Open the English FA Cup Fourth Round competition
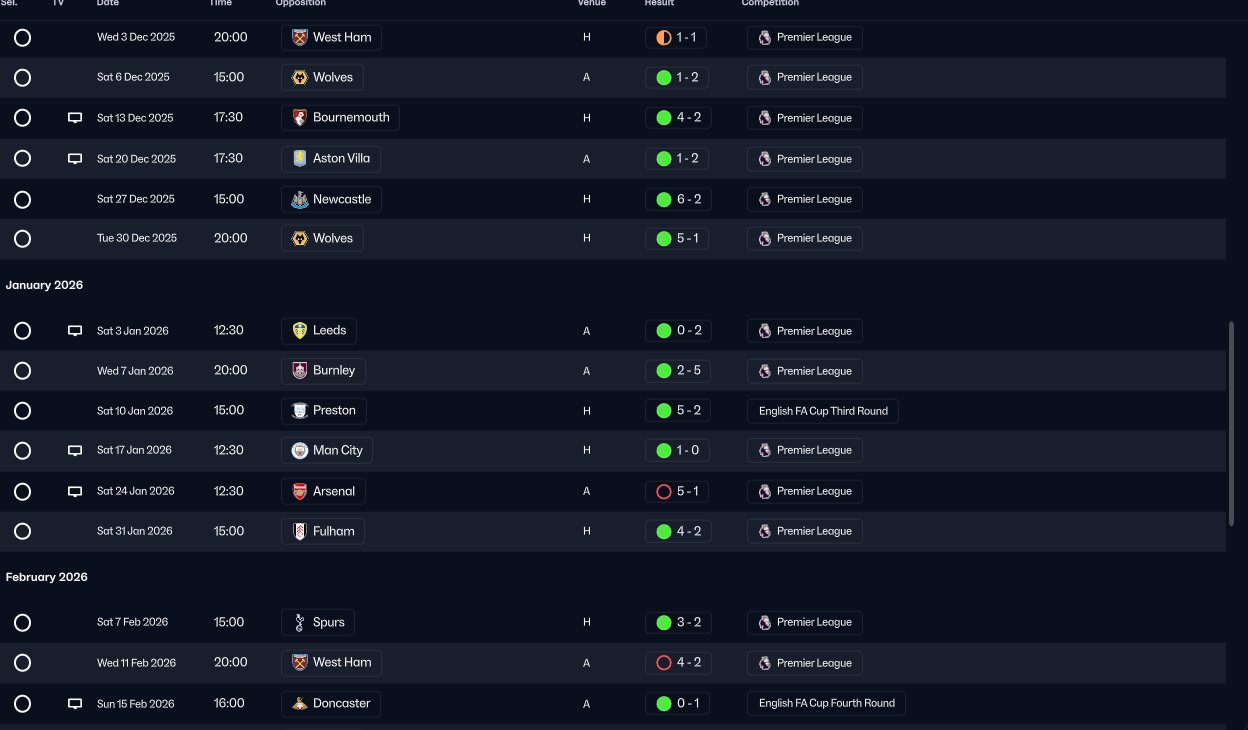Screen dimensions: 1248x730 [827, 703]
